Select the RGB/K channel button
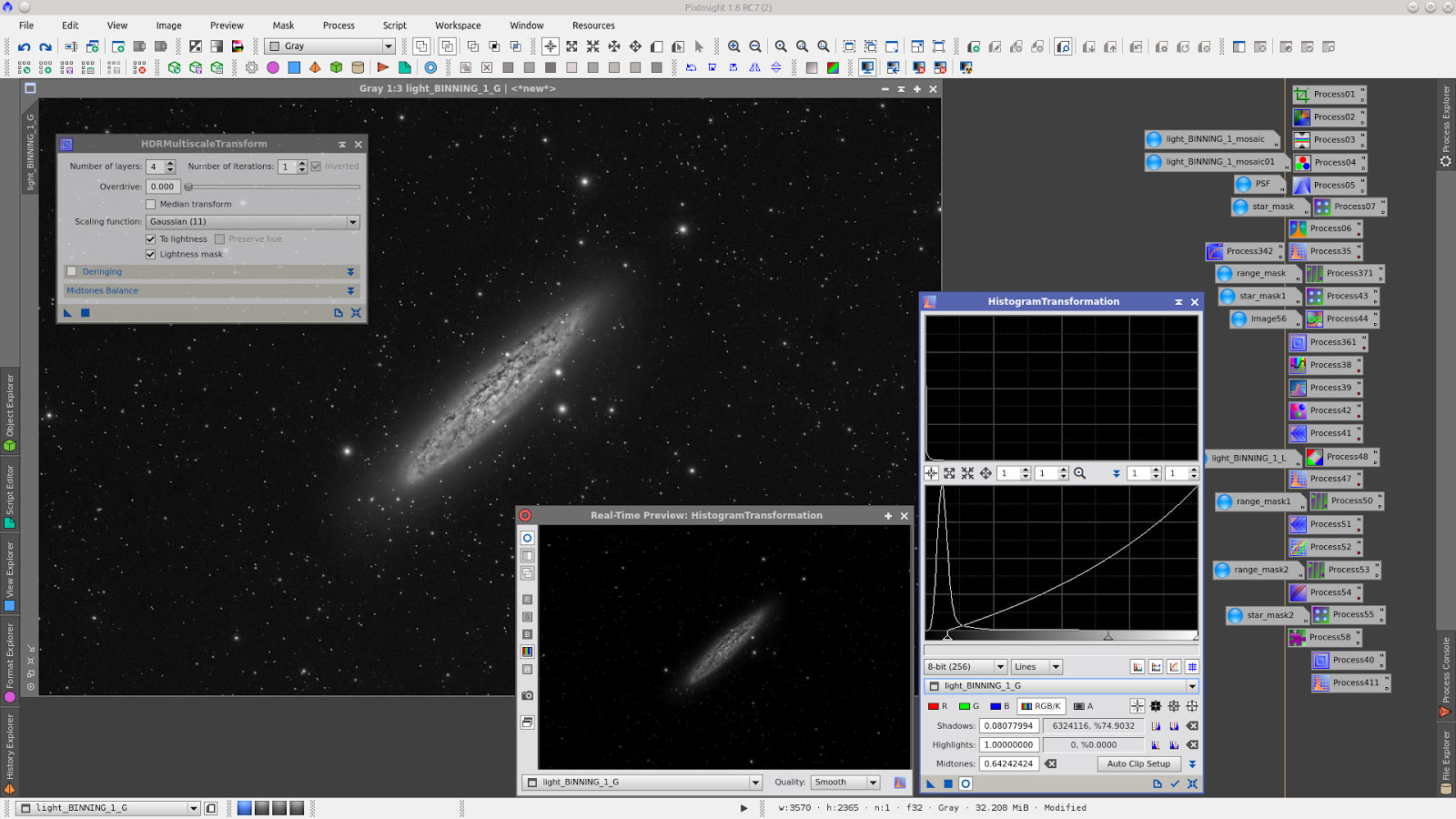The image size is (1456, 819). tap(1041, 706)
